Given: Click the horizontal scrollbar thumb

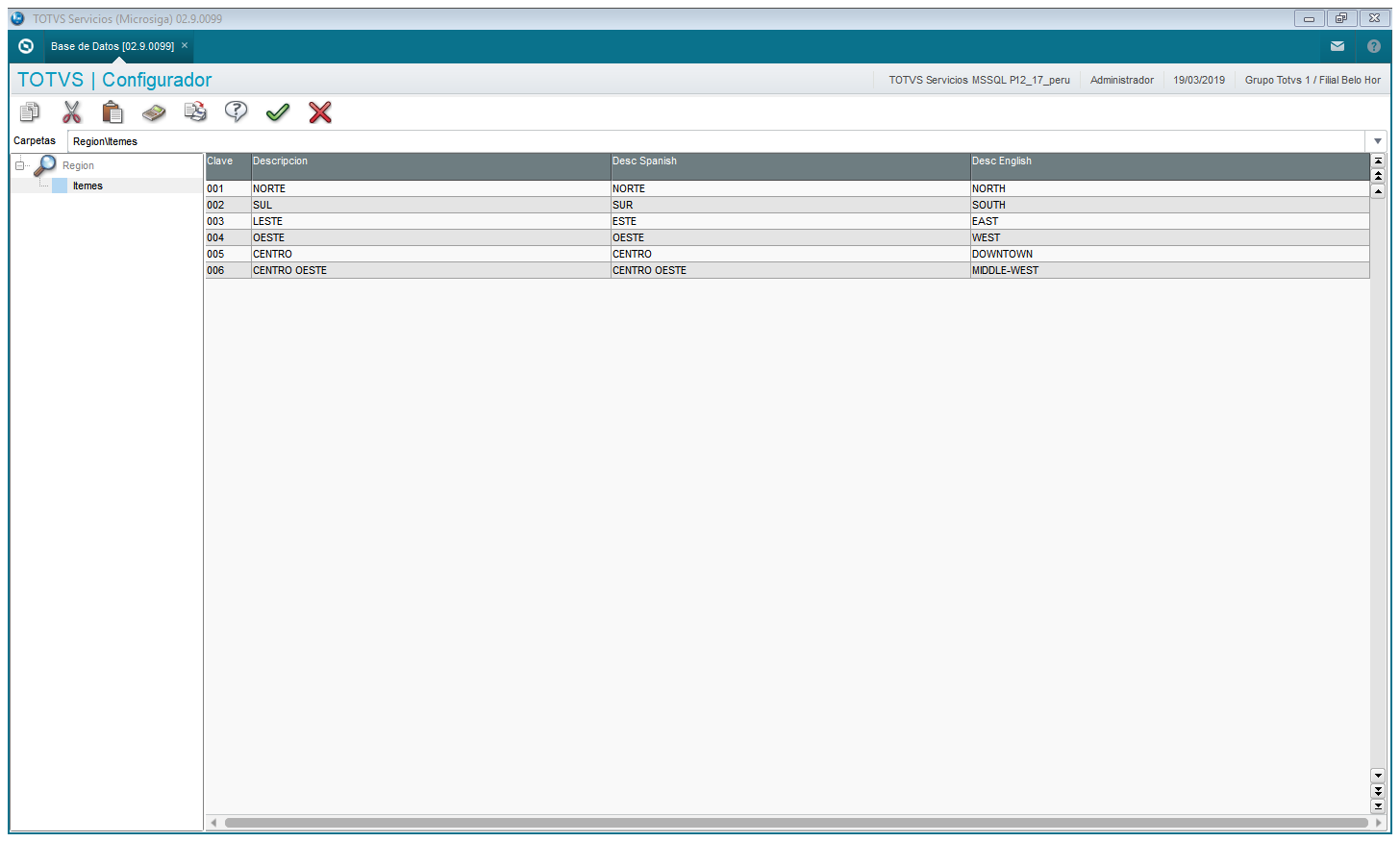Looking at the screenshot, I should (796, 823).
